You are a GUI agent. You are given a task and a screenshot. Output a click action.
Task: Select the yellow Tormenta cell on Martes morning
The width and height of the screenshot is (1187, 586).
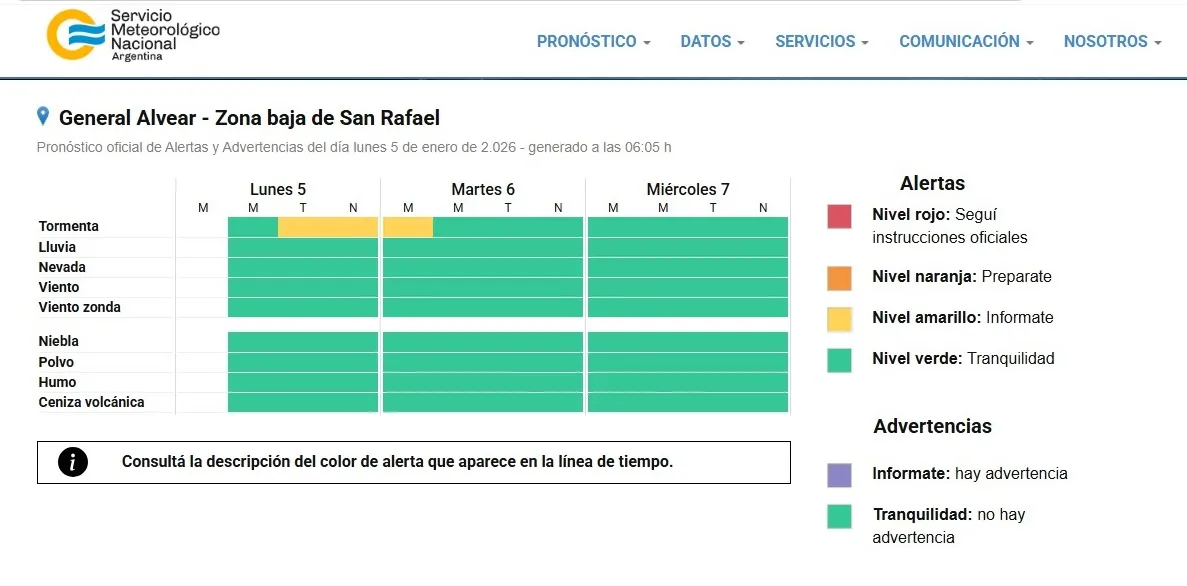point(407,226)
